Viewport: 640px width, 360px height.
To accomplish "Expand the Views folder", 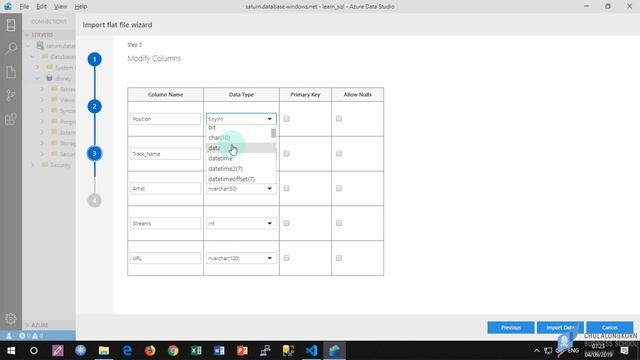I will click(x=42, y=100).
